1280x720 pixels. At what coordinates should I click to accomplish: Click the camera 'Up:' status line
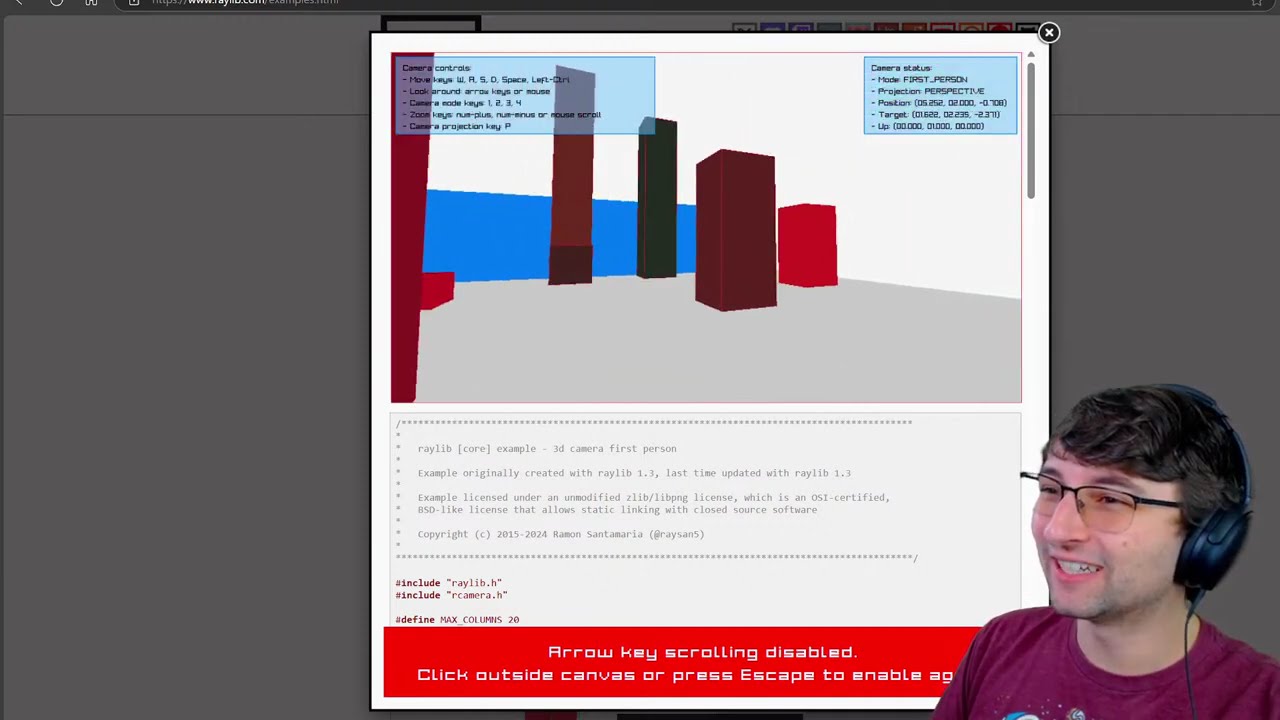point(927,126)
